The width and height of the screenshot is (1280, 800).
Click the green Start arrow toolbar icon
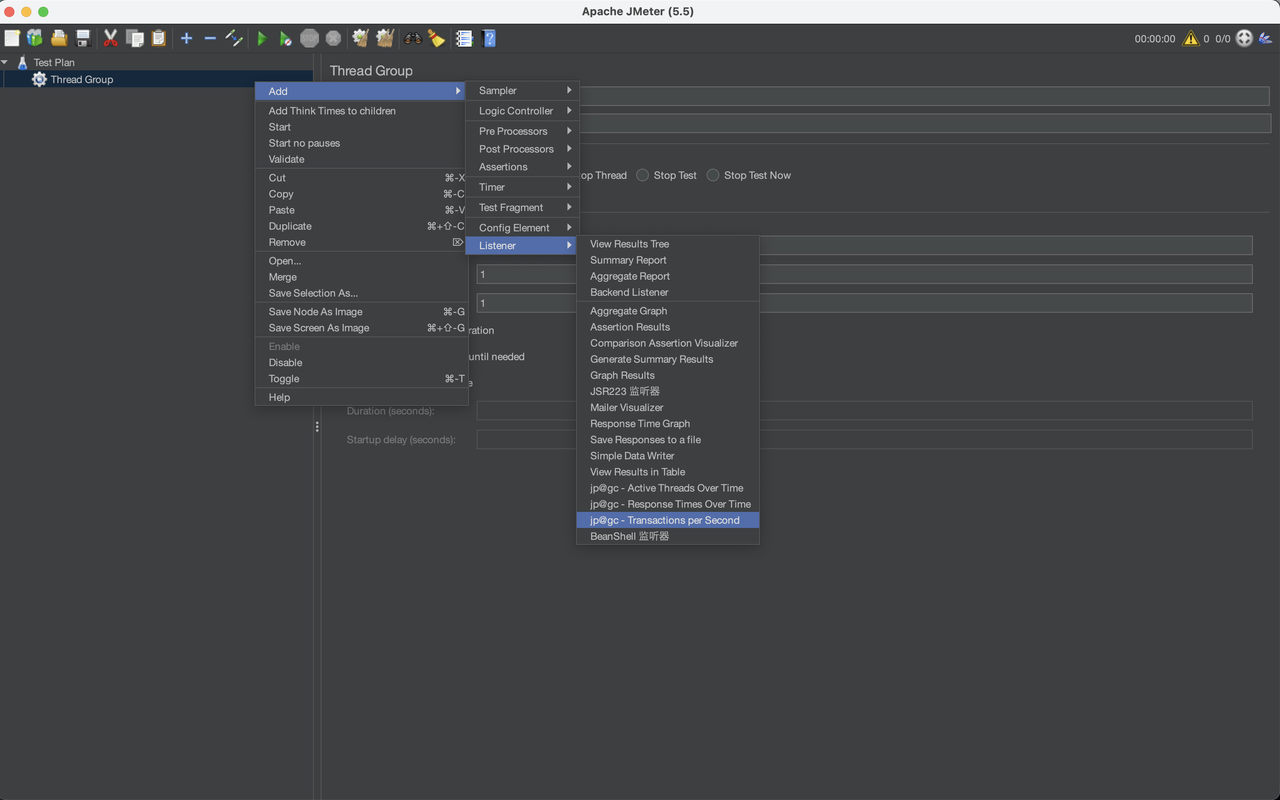[x=262, y=38]
